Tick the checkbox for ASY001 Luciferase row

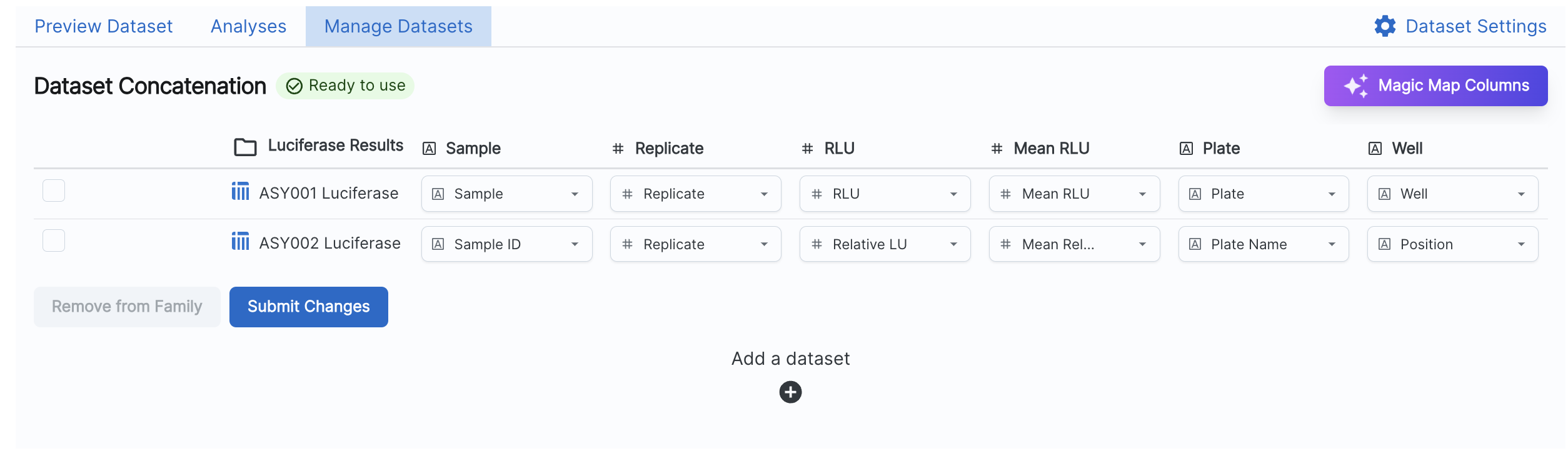tap(54, 191)
